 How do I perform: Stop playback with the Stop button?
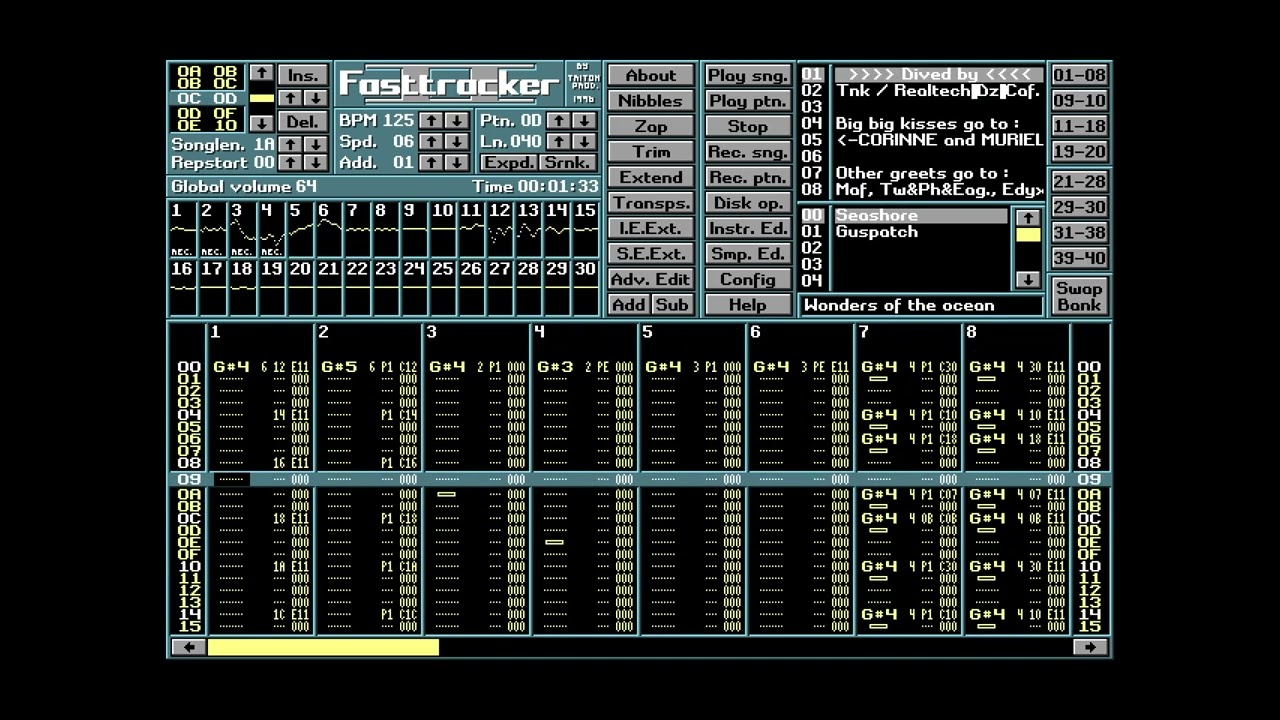[748, 127]
